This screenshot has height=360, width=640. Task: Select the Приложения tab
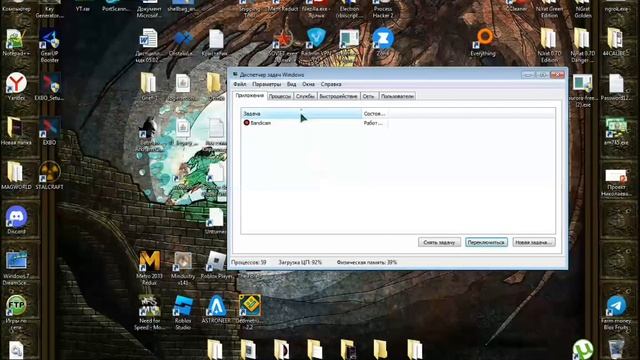pos(250,96)
